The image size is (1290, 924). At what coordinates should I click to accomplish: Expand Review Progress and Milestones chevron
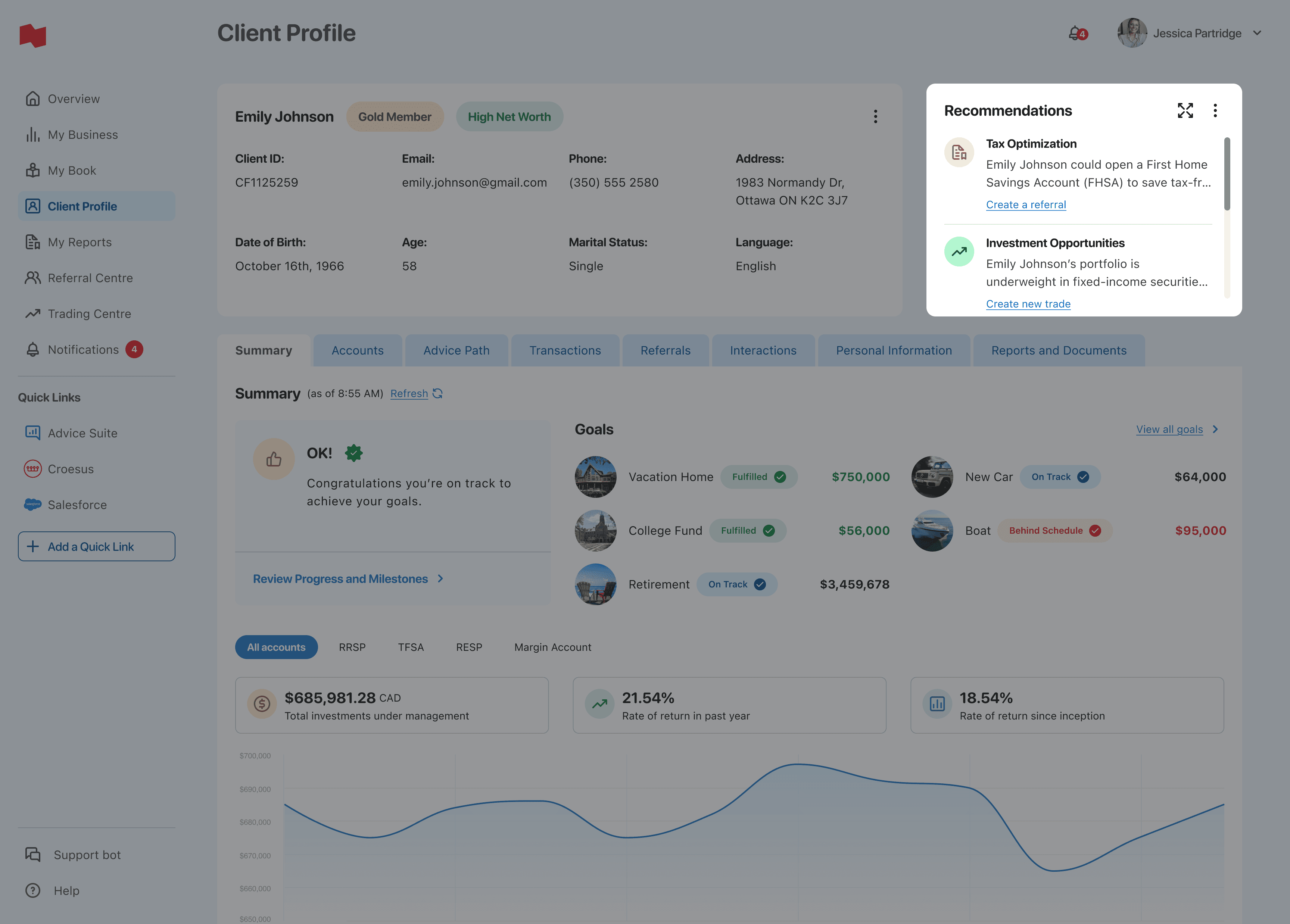coord(440,579)
